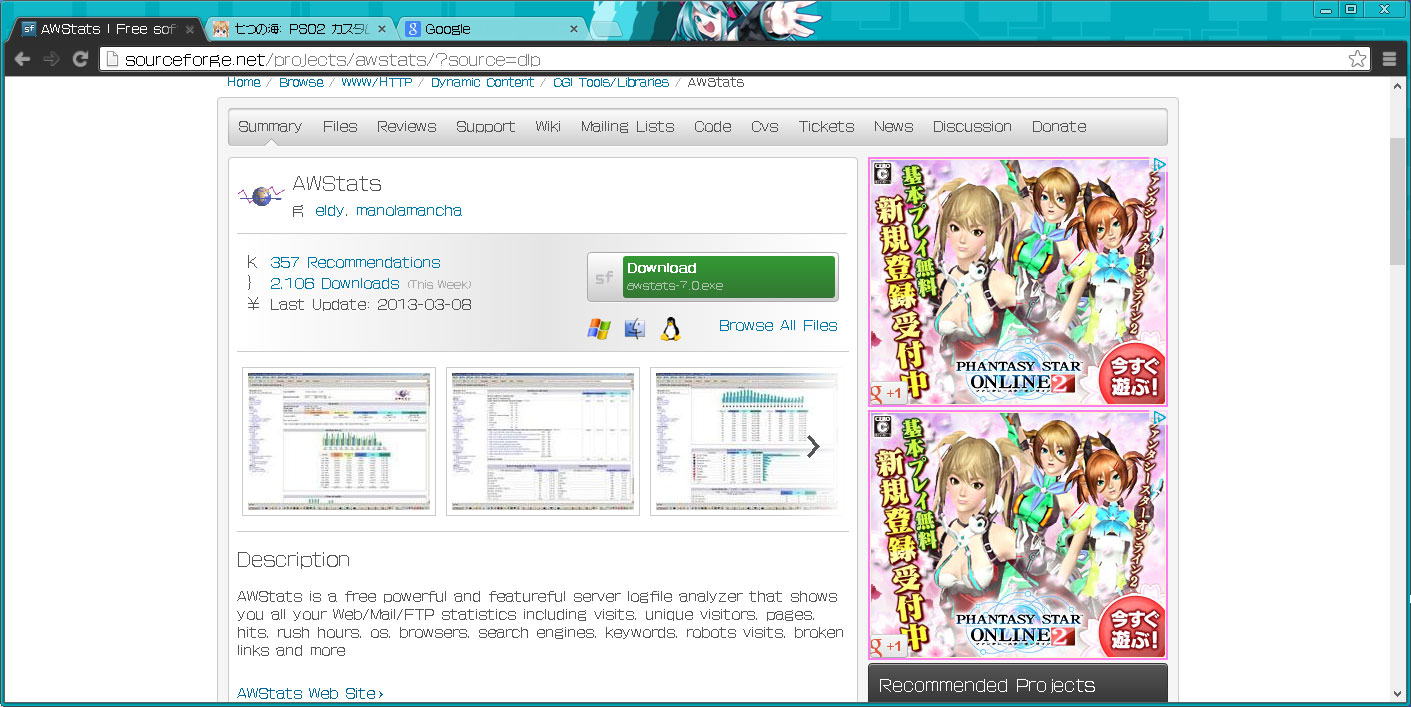The image size is (1411, 707).
Task: Click the Google +1 badge on the upper ad
Action: (887, 393)
